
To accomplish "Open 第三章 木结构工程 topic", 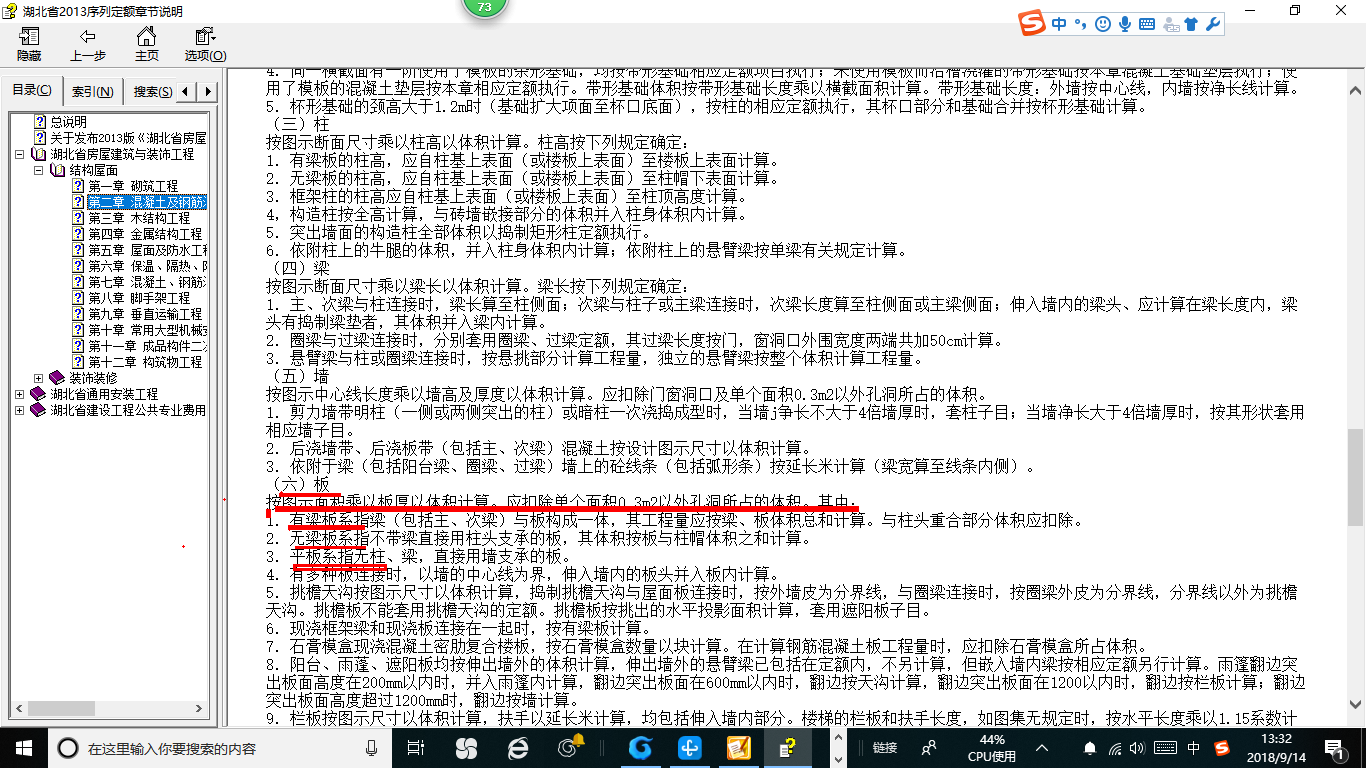I will coord(139,218).
